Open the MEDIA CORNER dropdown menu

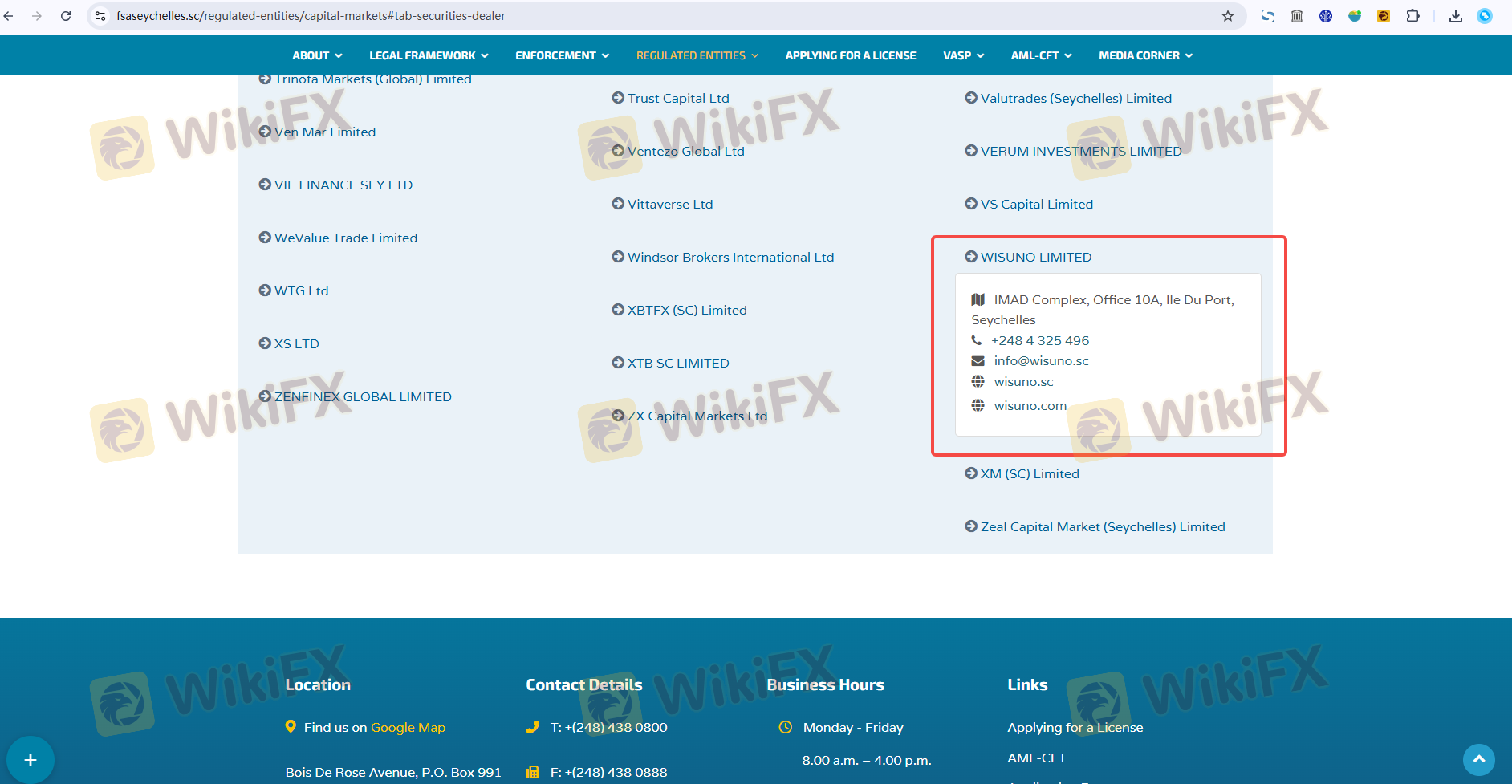[x=1145, y=55]
